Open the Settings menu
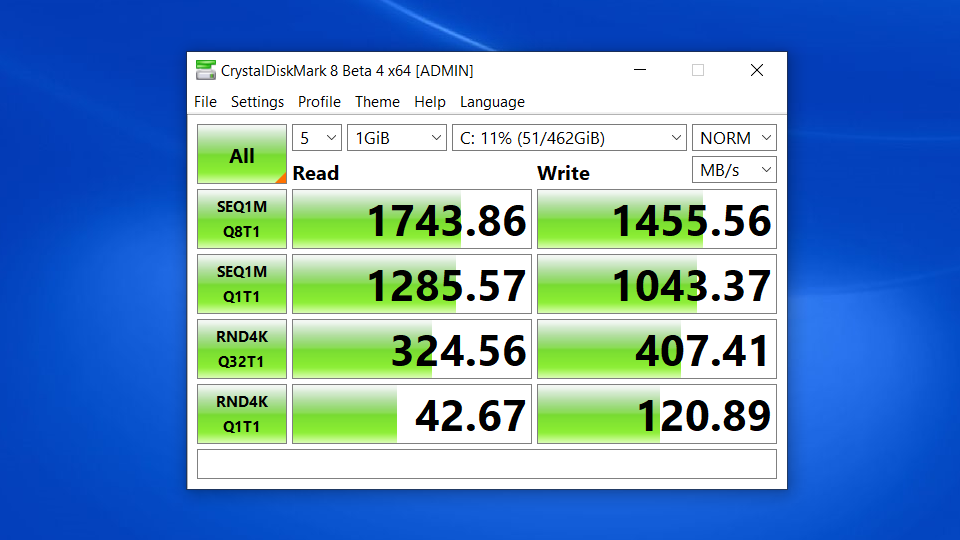 pyautogui.click(x=257, y=102)
